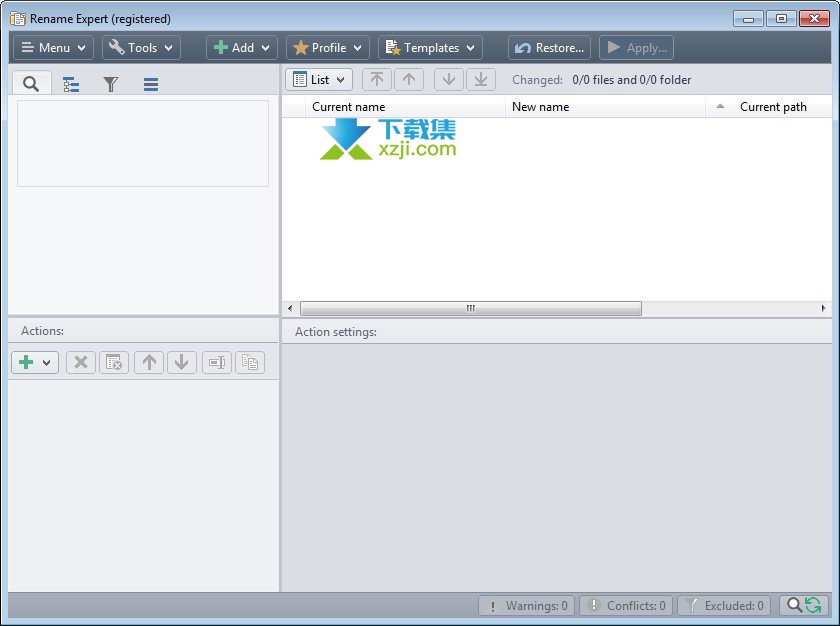Viewport: 840px width, 626px height.
Task: Open the Tools dropdown
Action: coord(141,48)
